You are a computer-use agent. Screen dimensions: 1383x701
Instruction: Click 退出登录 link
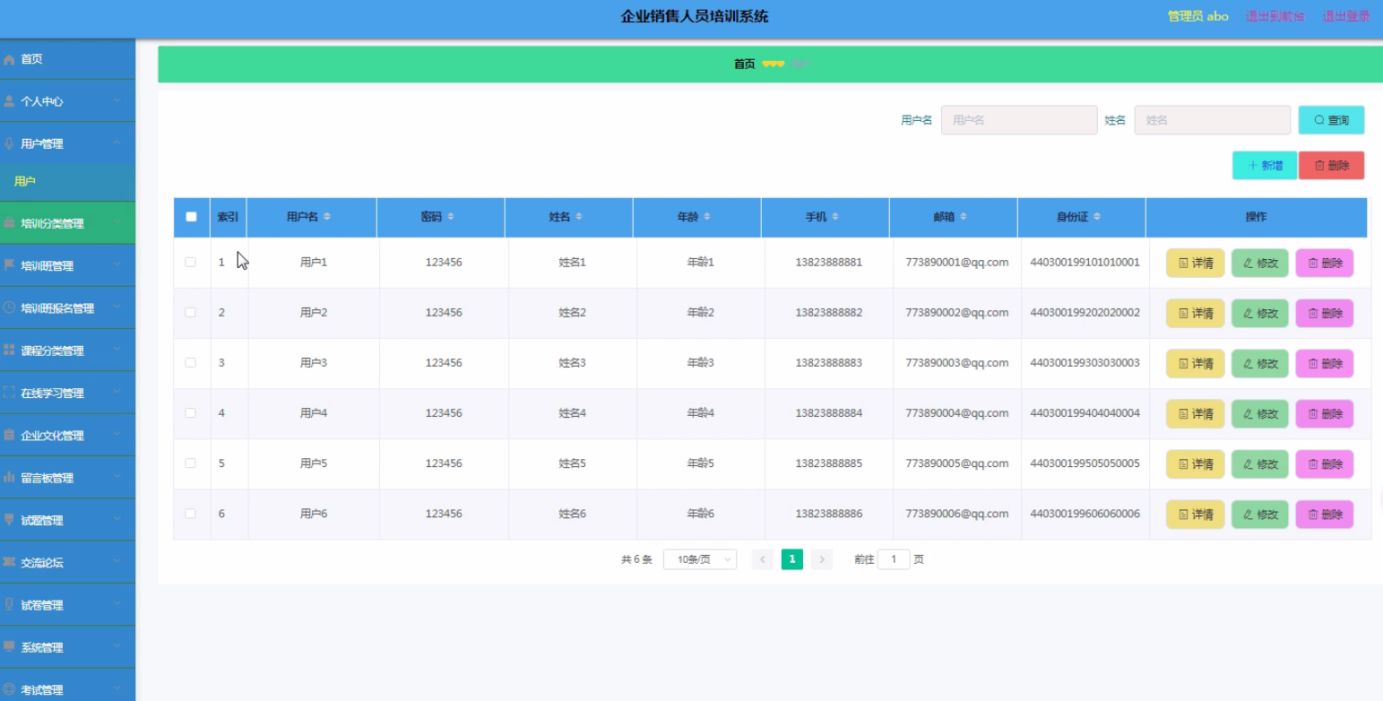1346,16
